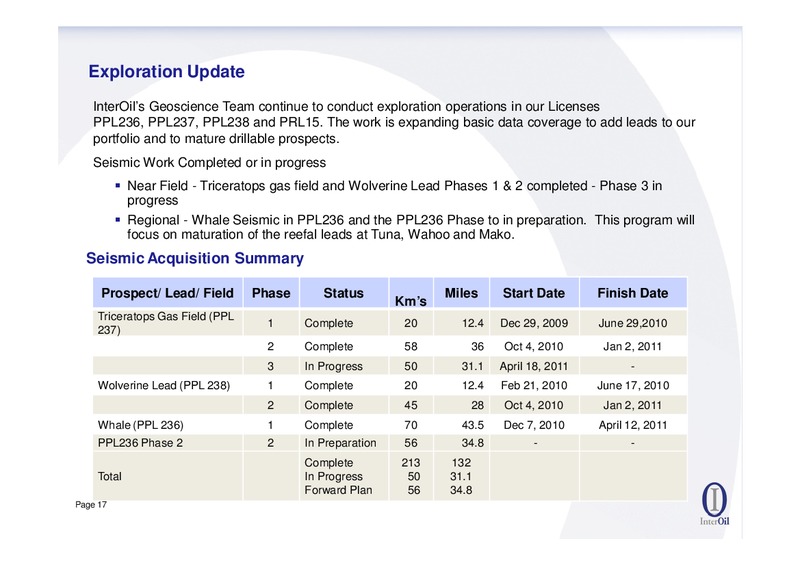
Task: Click the Prospect/ Lead/ Field column header
Action: [167, 293]
